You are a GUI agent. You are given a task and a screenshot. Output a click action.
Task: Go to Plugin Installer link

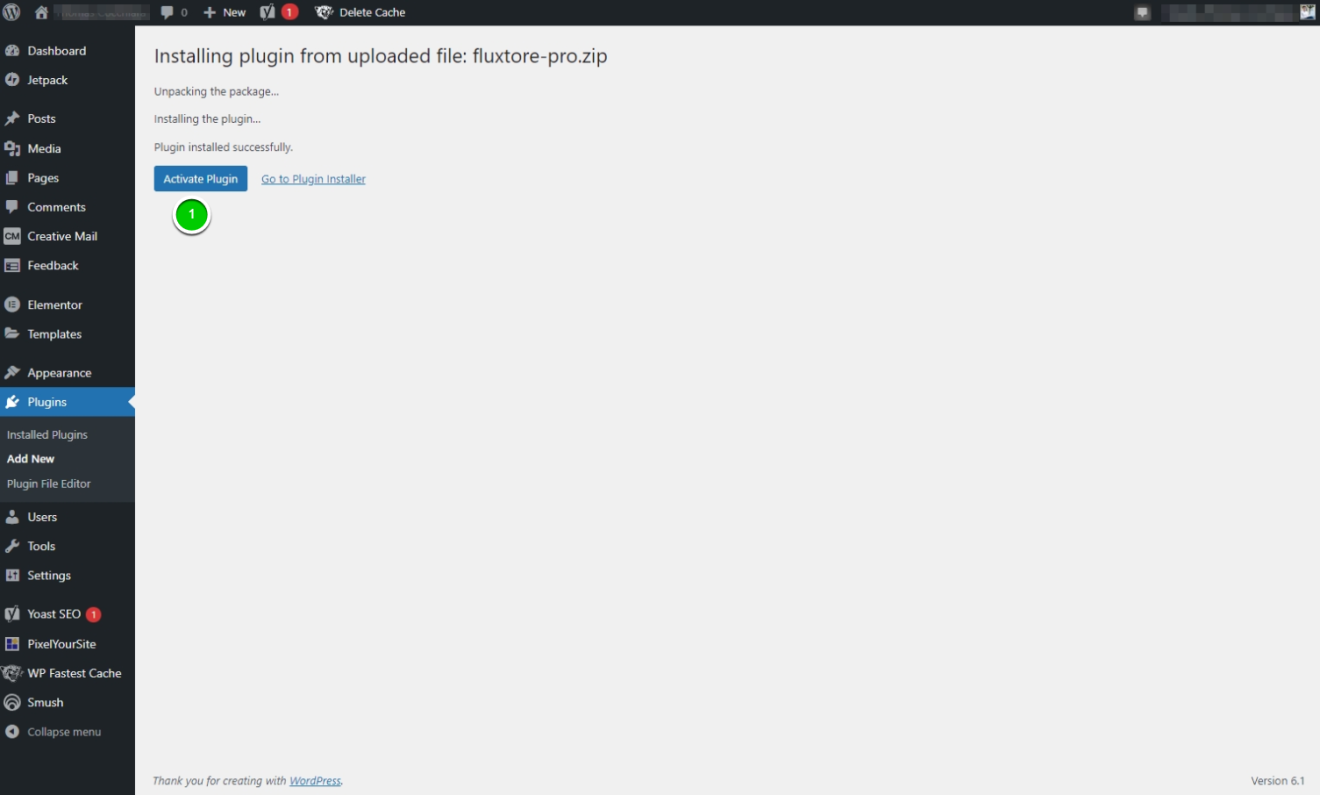312,178
